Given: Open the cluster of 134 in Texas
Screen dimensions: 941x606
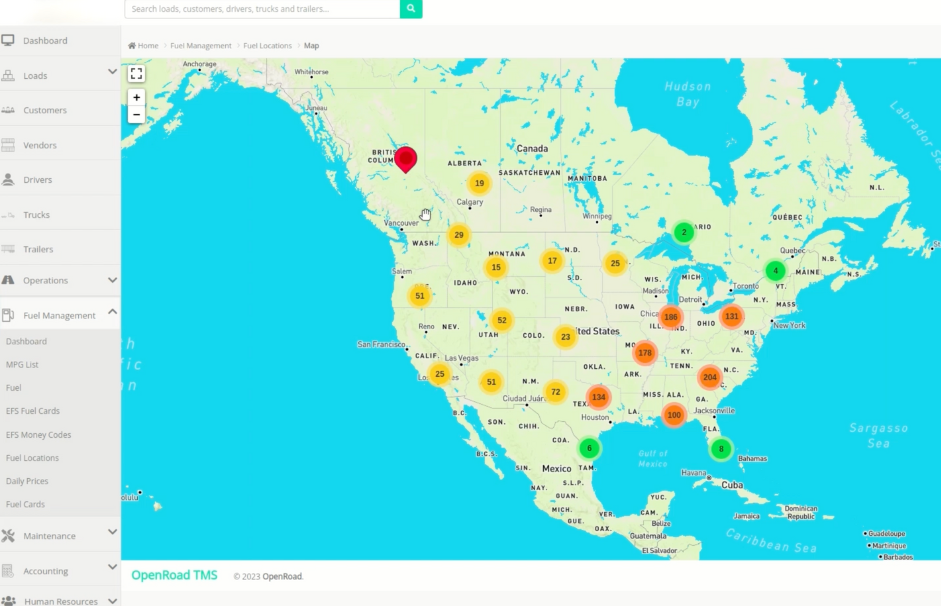Looking at the screenshot, I should (598, 397).
